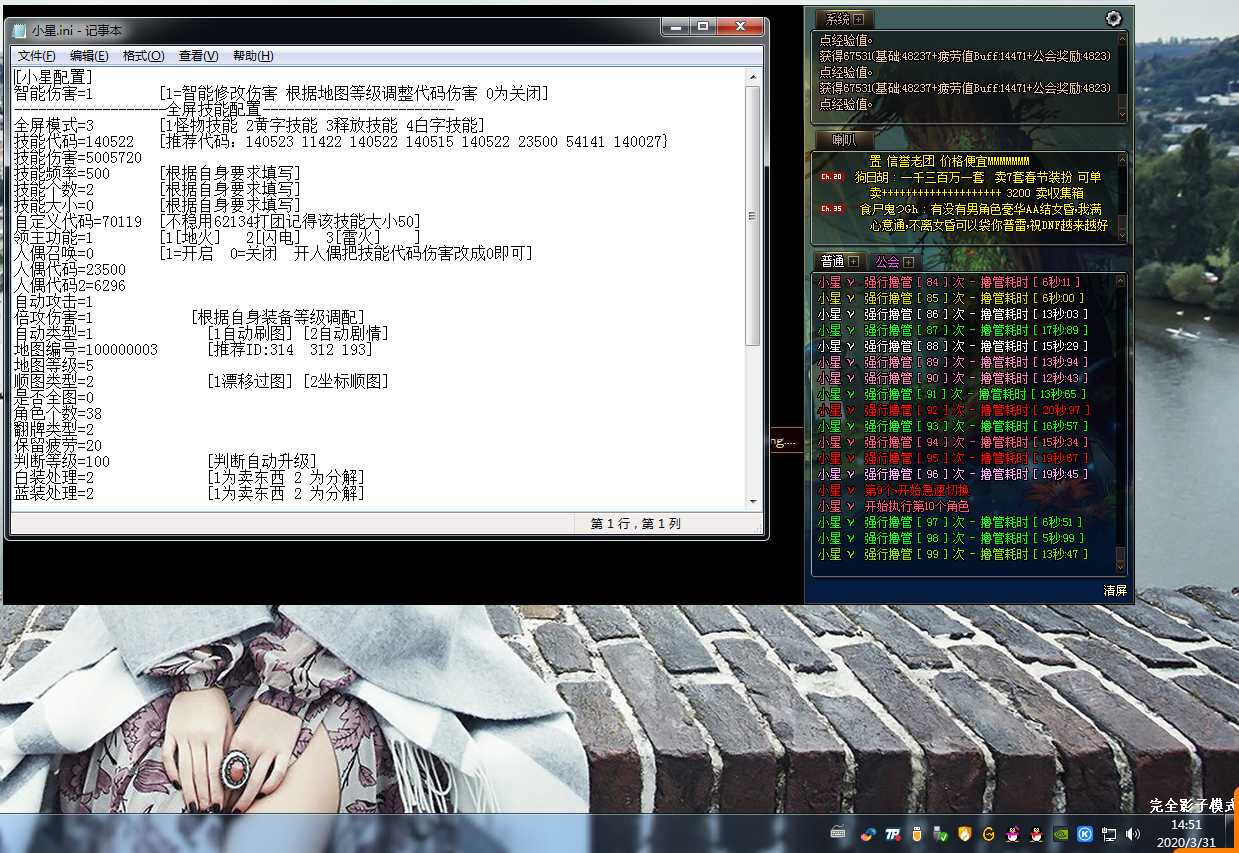Viewport: 1239px width, 853px height.
Task: Click the orange G tray icon
Action: point(988,833)
